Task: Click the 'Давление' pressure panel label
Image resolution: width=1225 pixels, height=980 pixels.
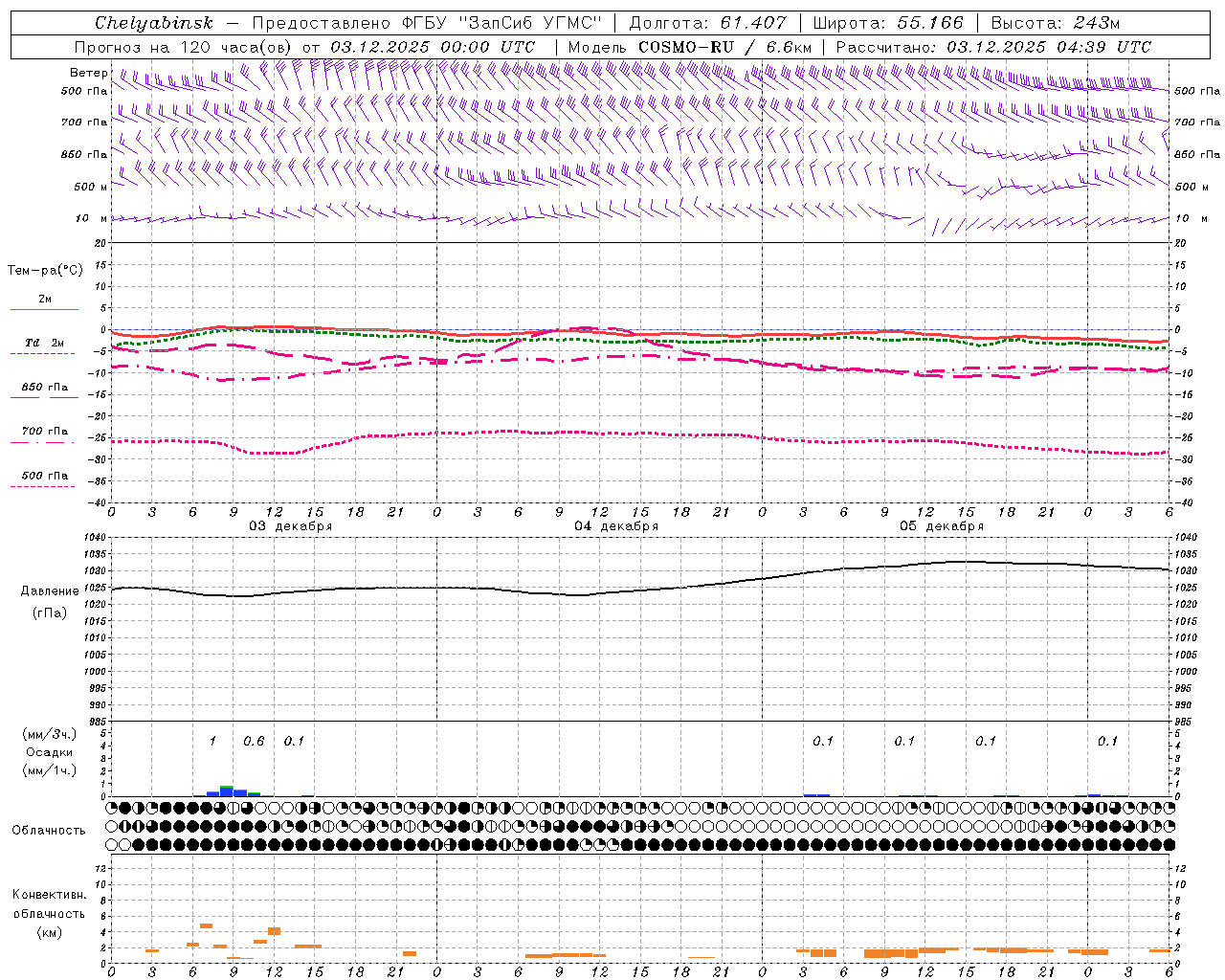Action: [x=50, y=591]
